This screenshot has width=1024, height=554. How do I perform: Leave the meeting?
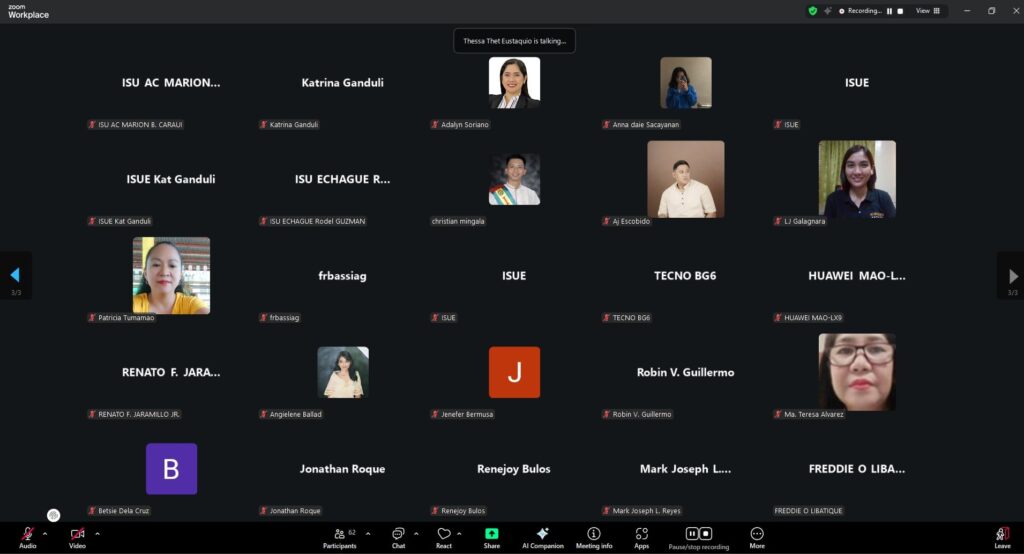pyautogui.click(x=1002, y=535)
